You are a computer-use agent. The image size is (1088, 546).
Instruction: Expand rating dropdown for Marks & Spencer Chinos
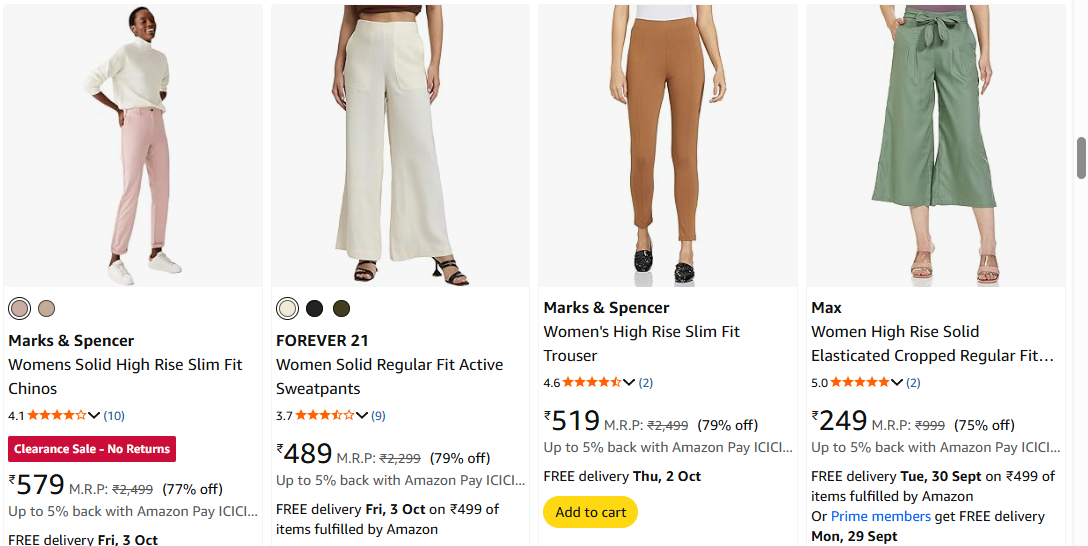(x=95, y=415)
